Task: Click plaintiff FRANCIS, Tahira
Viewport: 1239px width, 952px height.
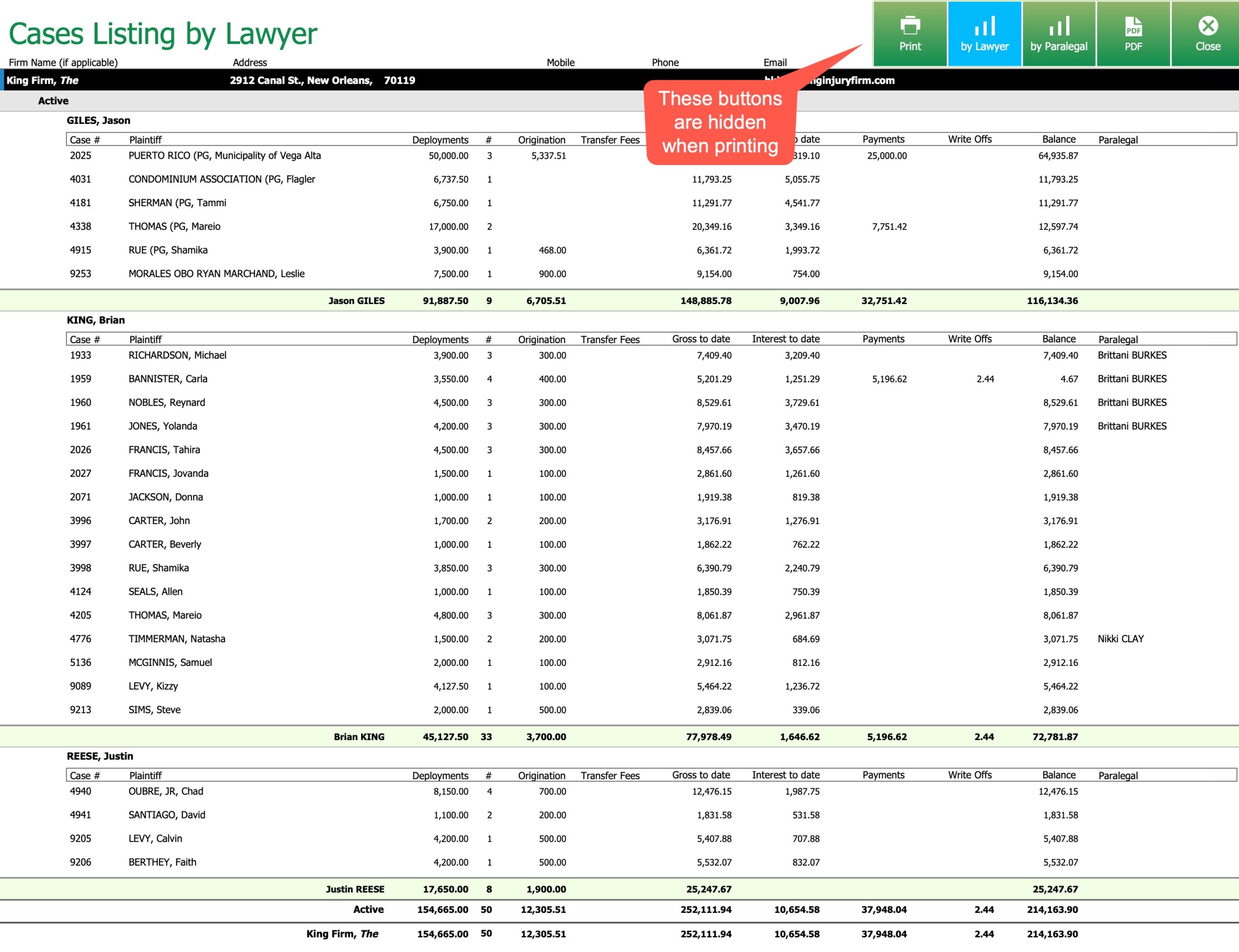Action: 164,450
